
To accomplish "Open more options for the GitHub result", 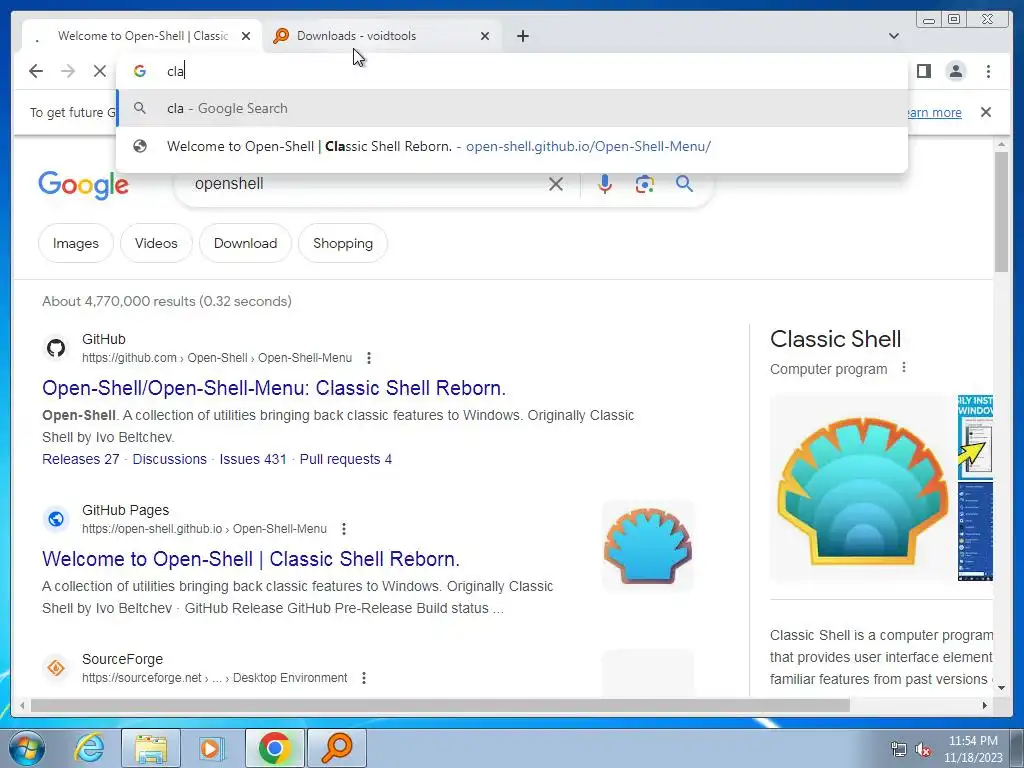I will coord(369,358).
